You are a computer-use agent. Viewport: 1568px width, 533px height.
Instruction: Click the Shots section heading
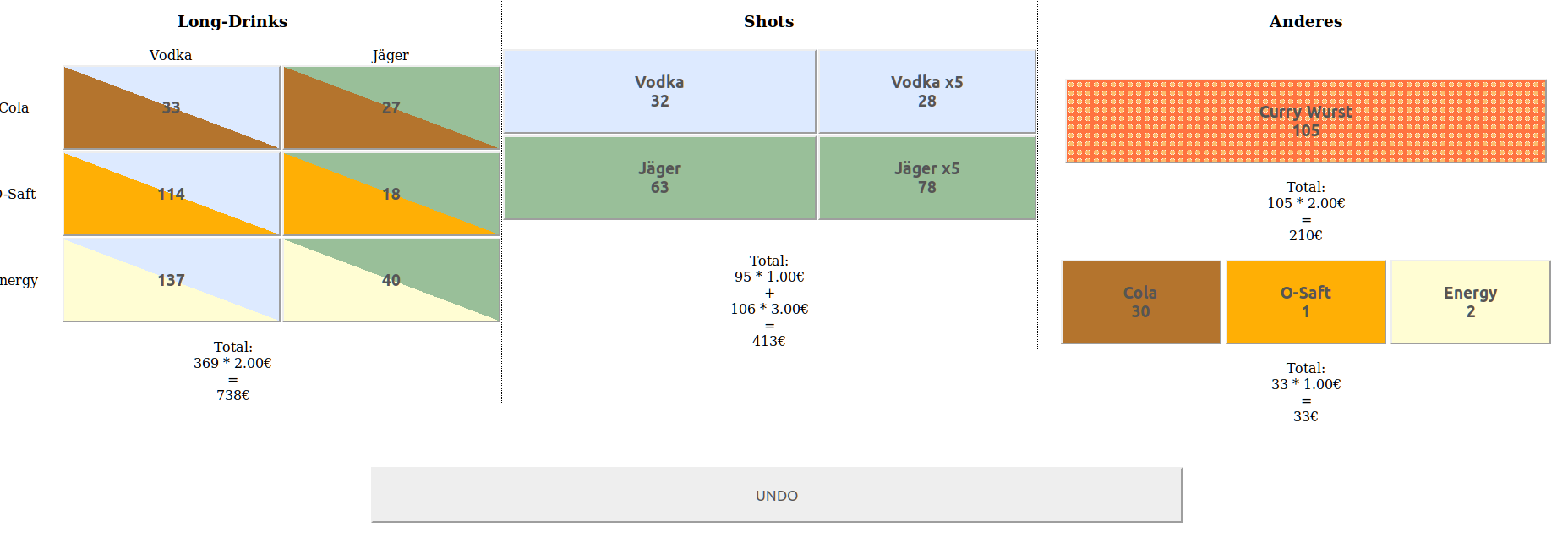768,21
